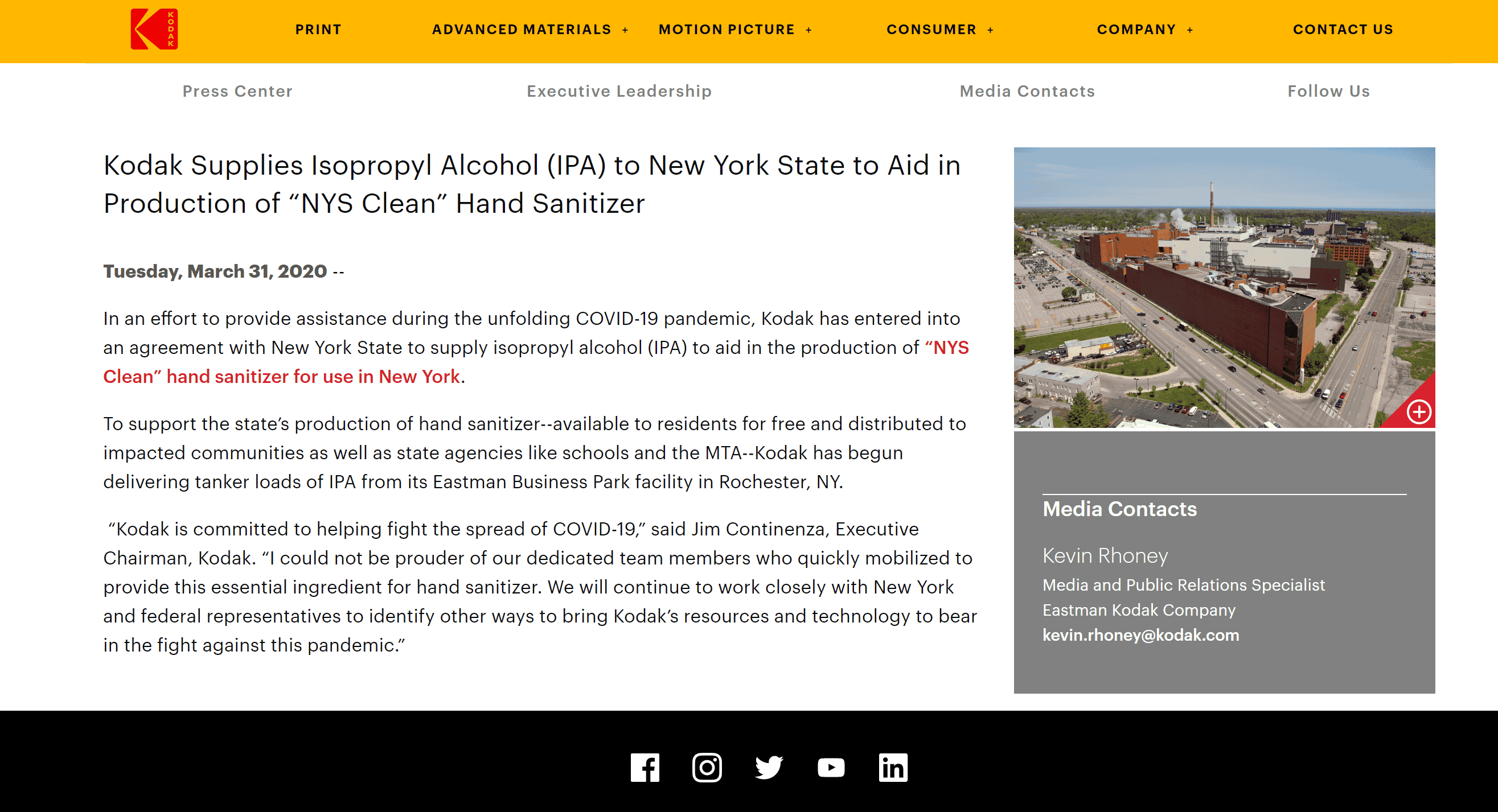Click the Eastman Business Park aerial photo
Image resolution: width=1498 pixels, height=812 pixels.
click(x=1224, y=288)
